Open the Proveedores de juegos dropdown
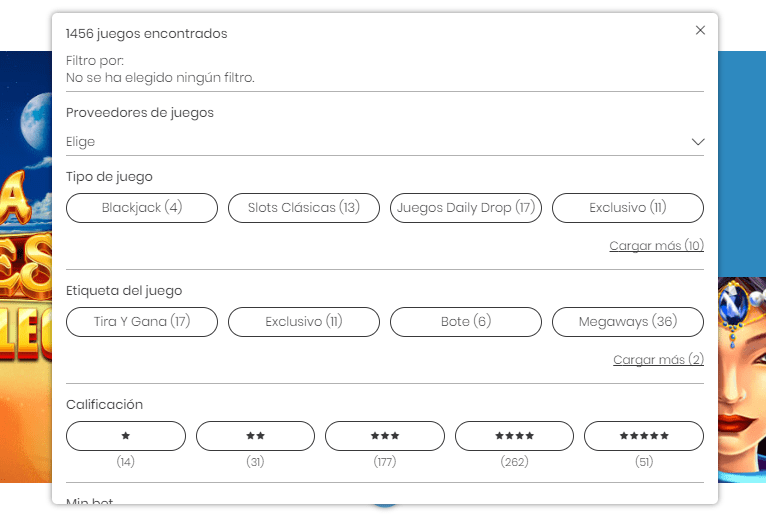766x520 pixels. (x=384, y=142)
